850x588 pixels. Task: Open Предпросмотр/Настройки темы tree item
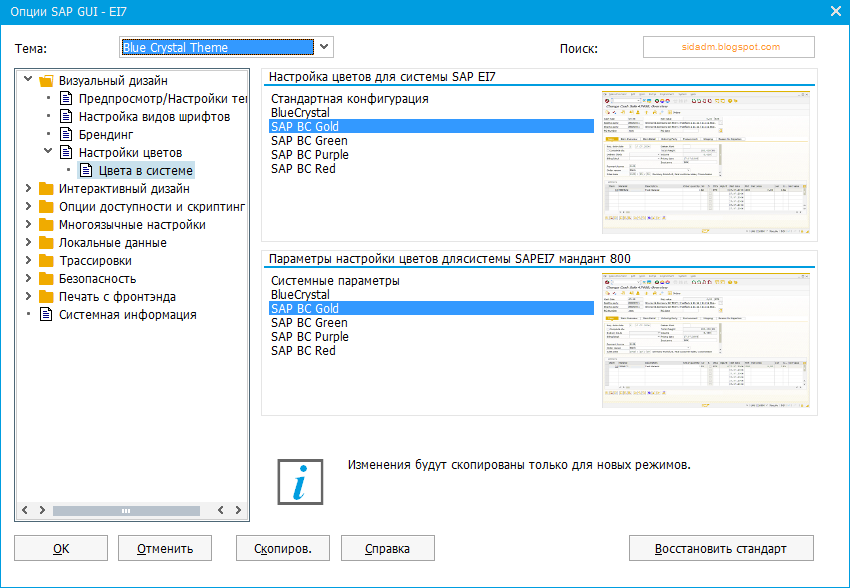pyautogui.click(x=163, y=99)
